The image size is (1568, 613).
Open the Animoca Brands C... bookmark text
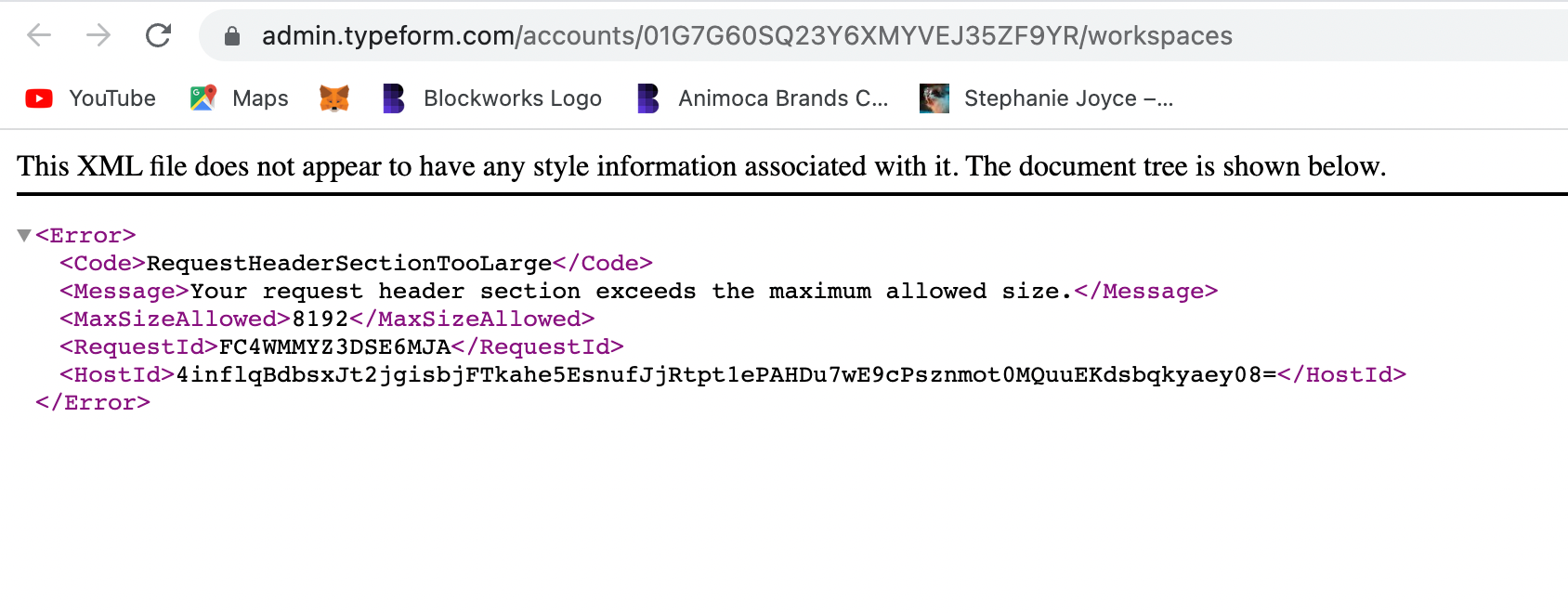click(x=783, y=98)
